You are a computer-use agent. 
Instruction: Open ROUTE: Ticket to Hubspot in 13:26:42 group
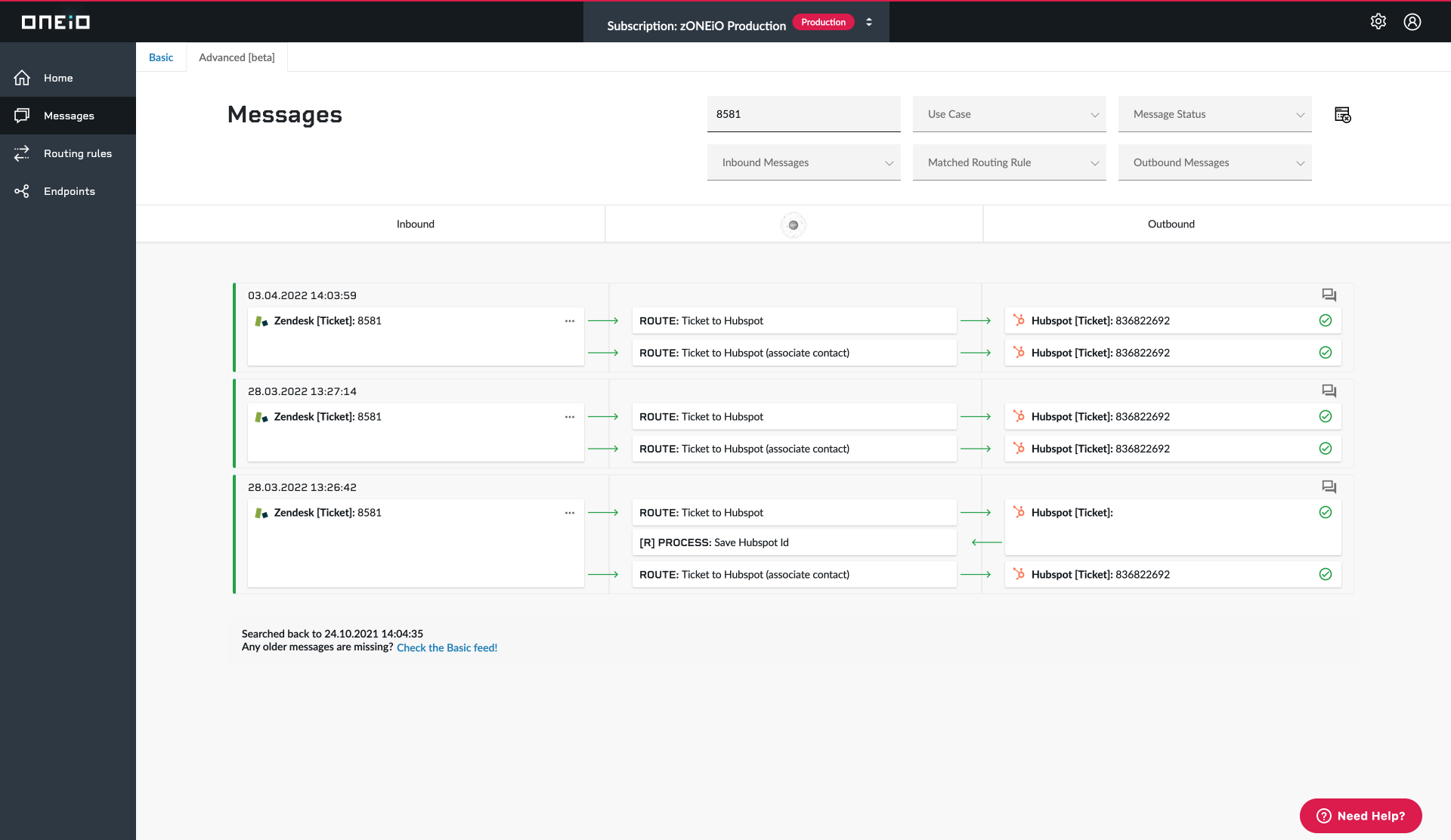click(794, 512)
